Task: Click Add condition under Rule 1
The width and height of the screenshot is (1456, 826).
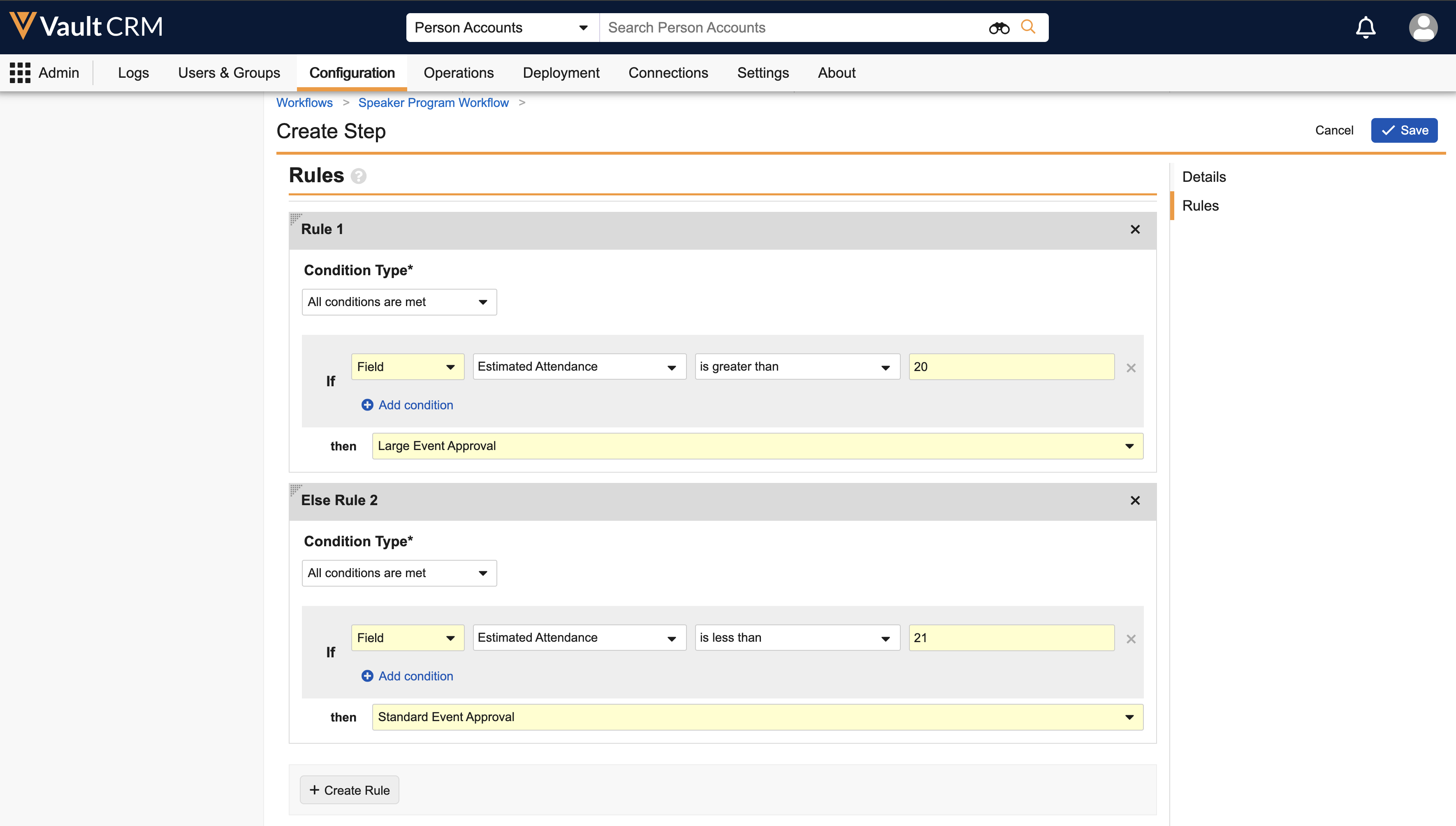Action: point(408,405)
